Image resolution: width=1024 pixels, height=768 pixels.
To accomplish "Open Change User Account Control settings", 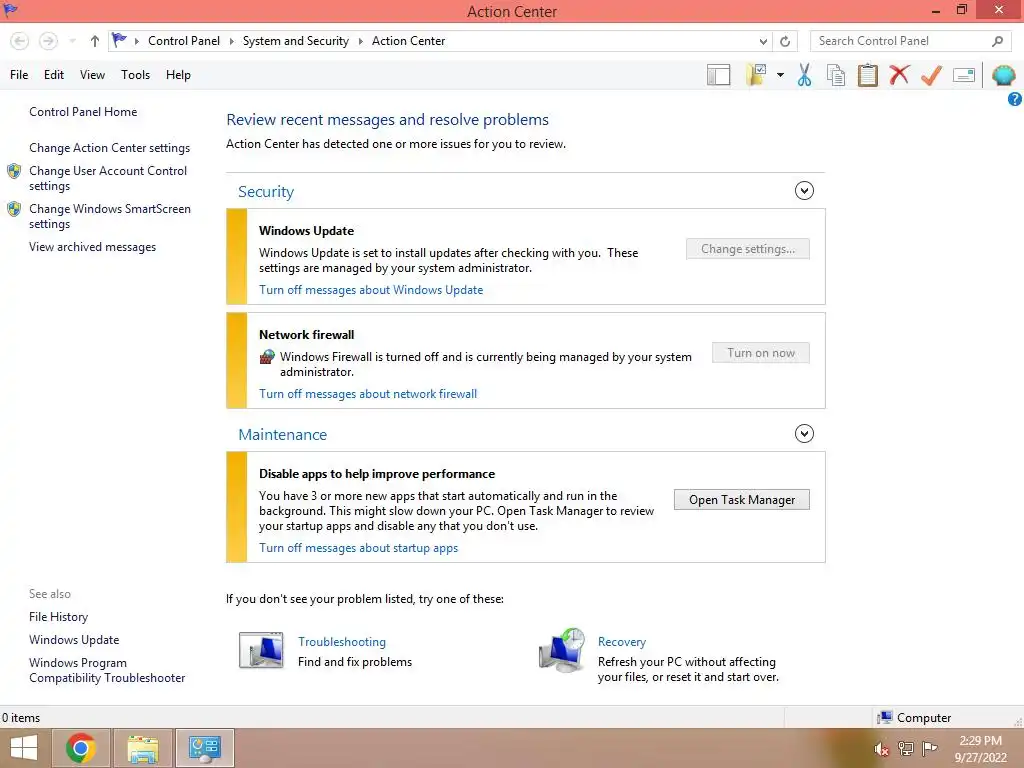I will pyautogui.click(x=108, y=178).
